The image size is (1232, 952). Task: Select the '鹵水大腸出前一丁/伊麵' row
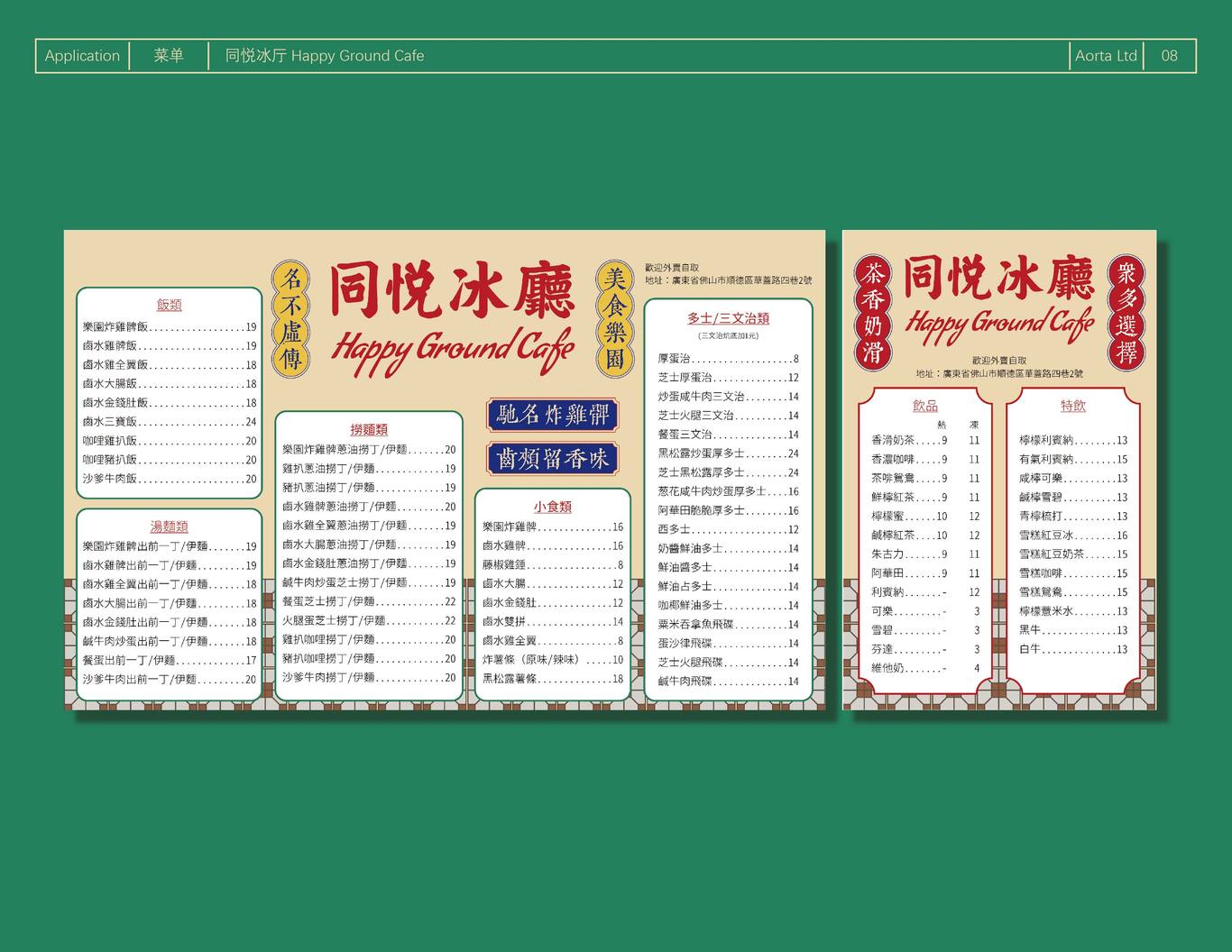click(x=170, y=603)
